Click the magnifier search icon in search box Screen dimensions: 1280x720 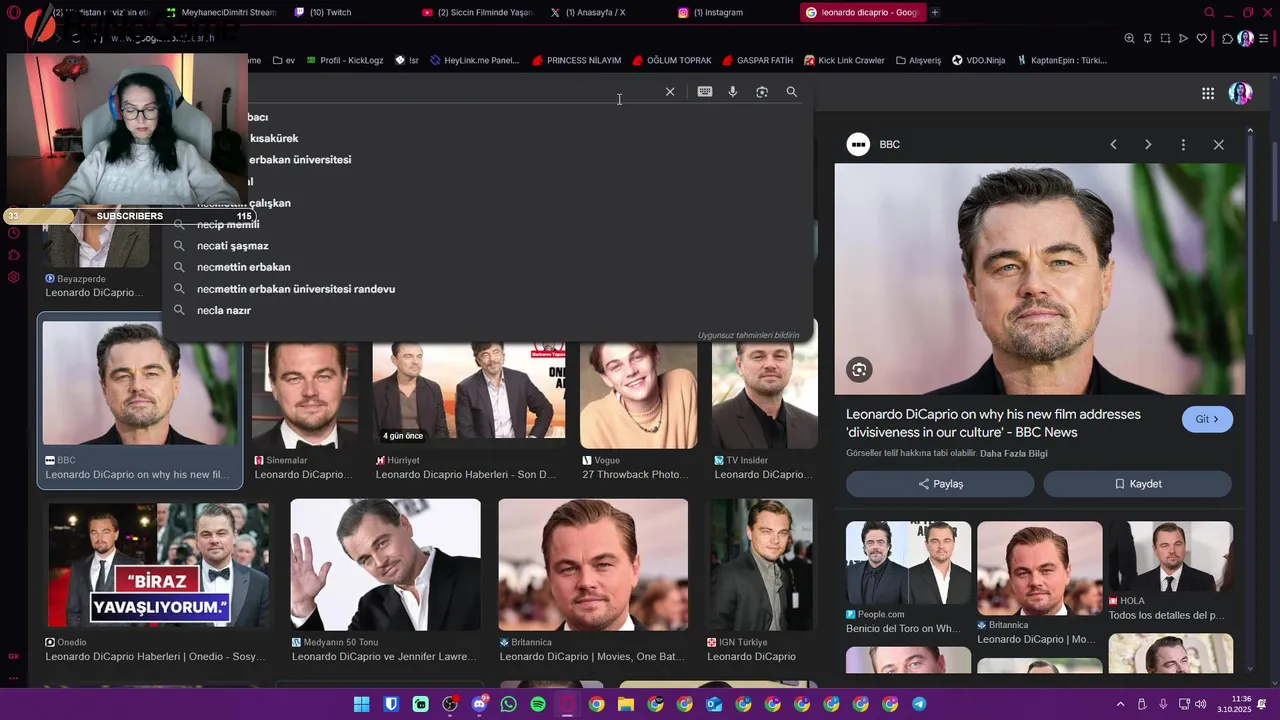(x=792, y=92)
